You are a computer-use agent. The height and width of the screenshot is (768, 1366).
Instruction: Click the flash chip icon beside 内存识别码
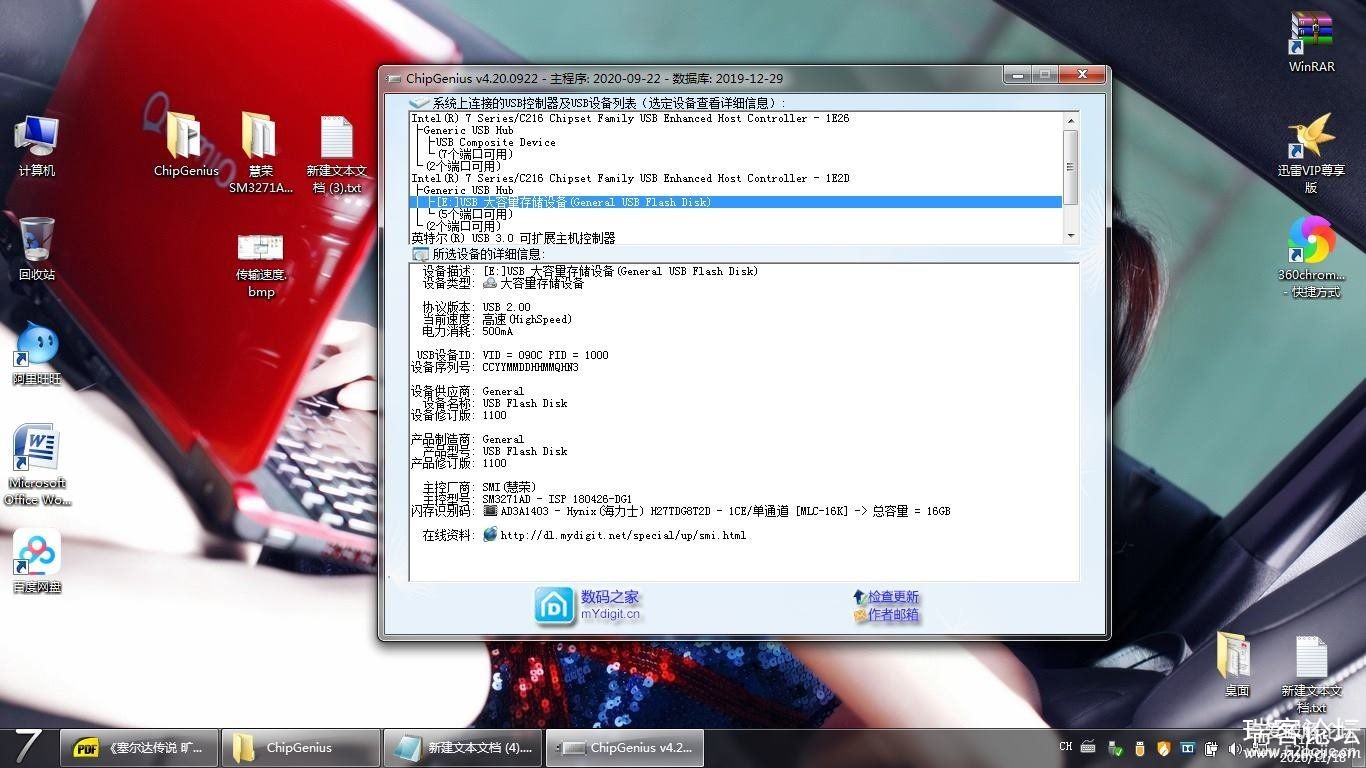(490, 511)
